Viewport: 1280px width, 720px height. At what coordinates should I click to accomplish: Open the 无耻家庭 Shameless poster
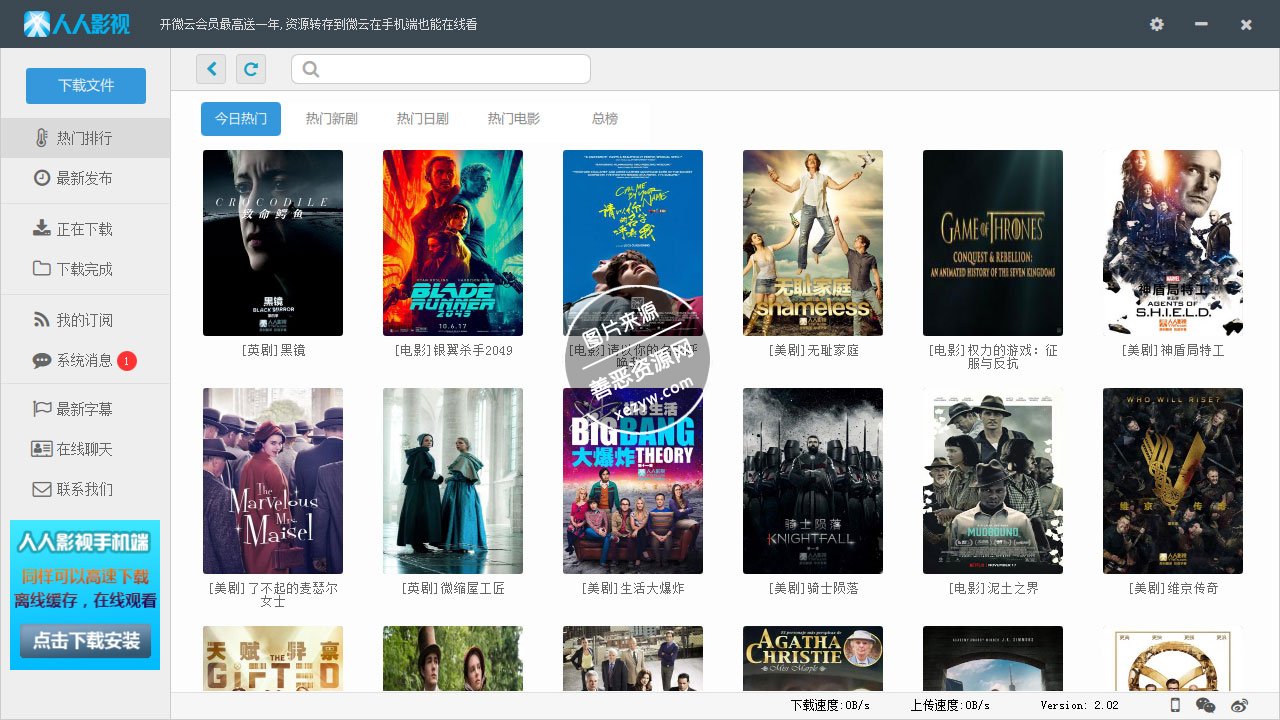(x=813, y=243)
